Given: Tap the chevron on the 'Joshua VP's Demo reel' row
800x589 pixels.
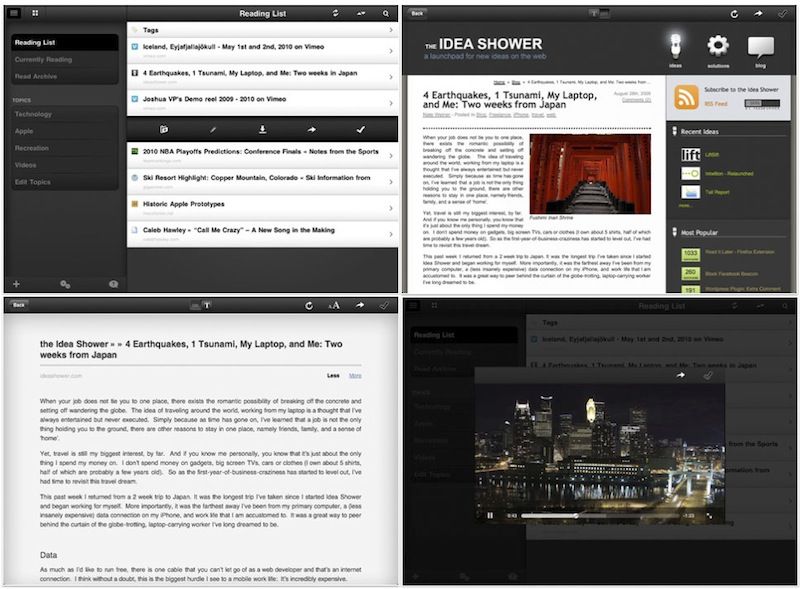Looking at the screenshot, I should point(391,103).
